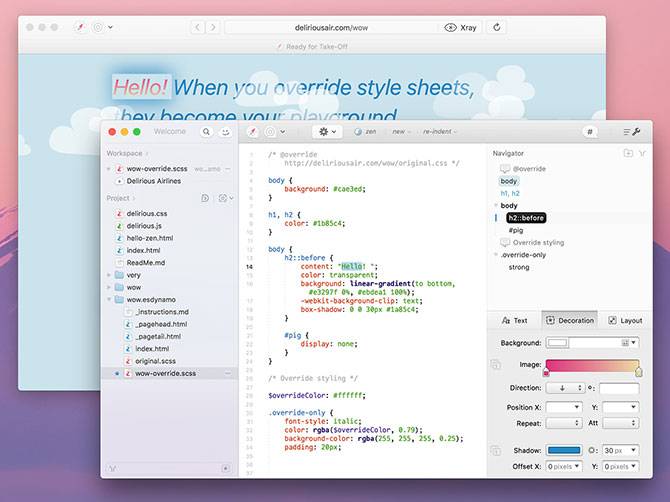The width and height of the screenshot is (670, 502).
Task: Go back in the browser window
Action: click(x=197, y=27)
